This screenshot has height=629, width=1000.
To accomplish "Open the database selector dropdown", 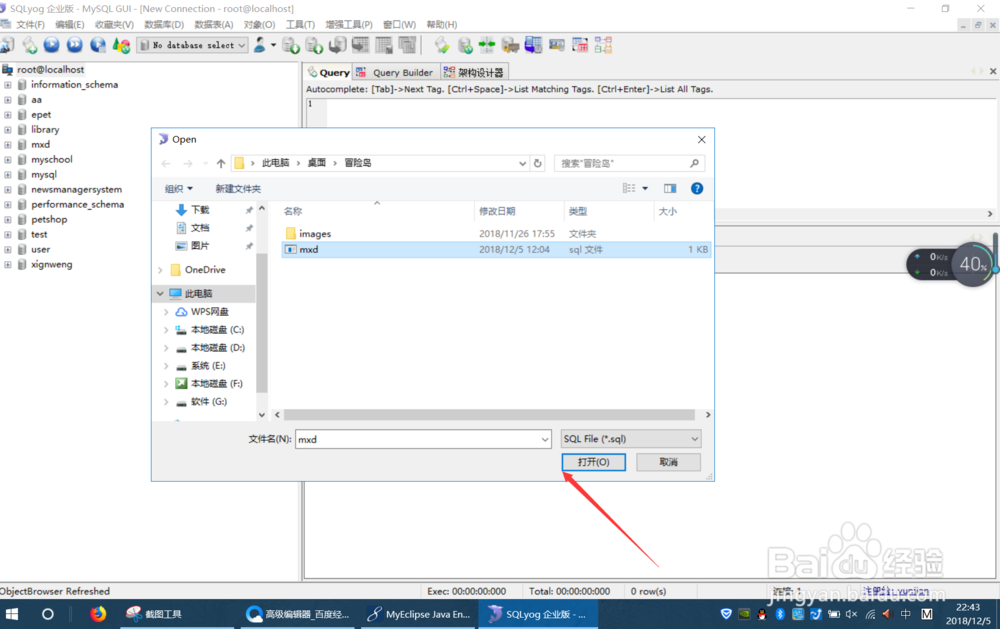I will (x=192, y=44).
